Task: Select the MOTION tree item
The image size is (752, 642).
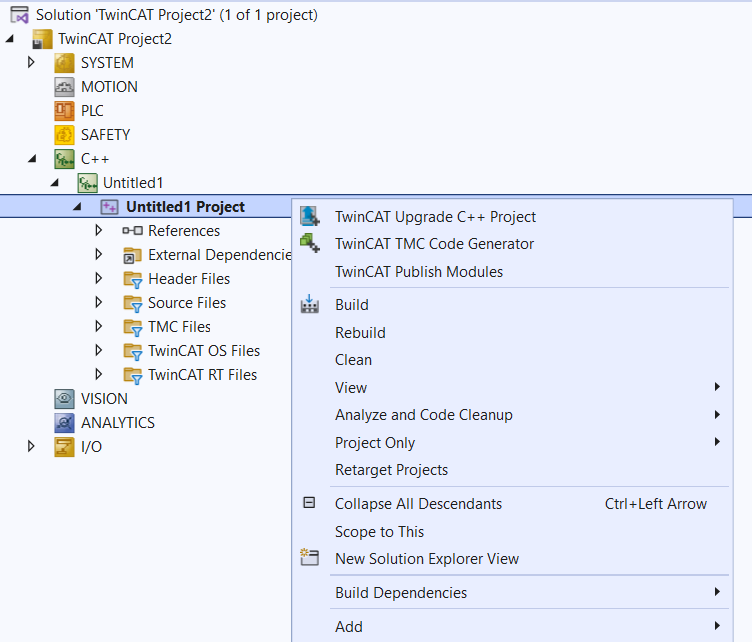Action: 109,87
